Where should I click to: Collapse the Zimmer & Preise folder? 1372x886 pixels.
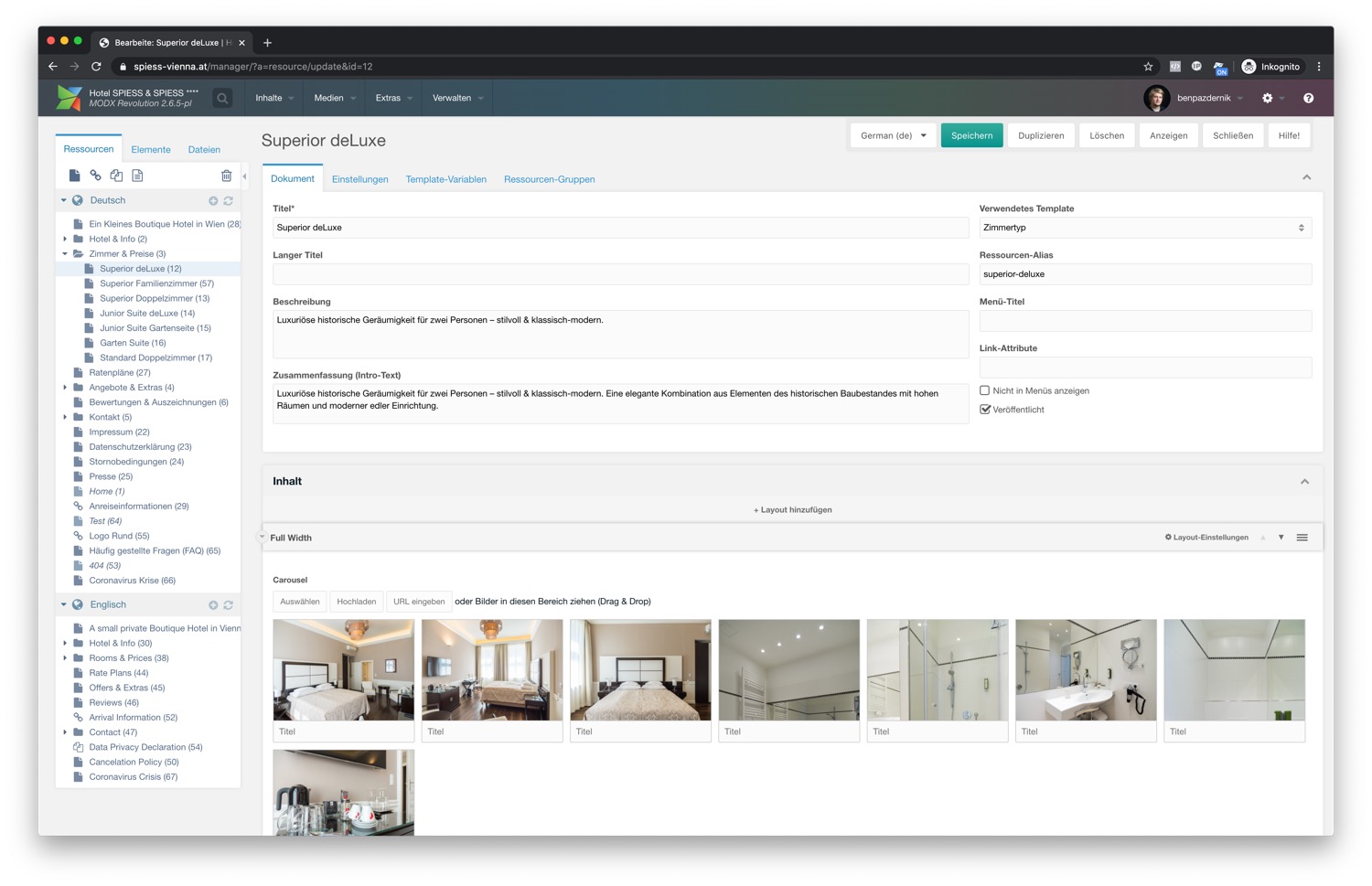pyautogui.click(x=65, y=254)
